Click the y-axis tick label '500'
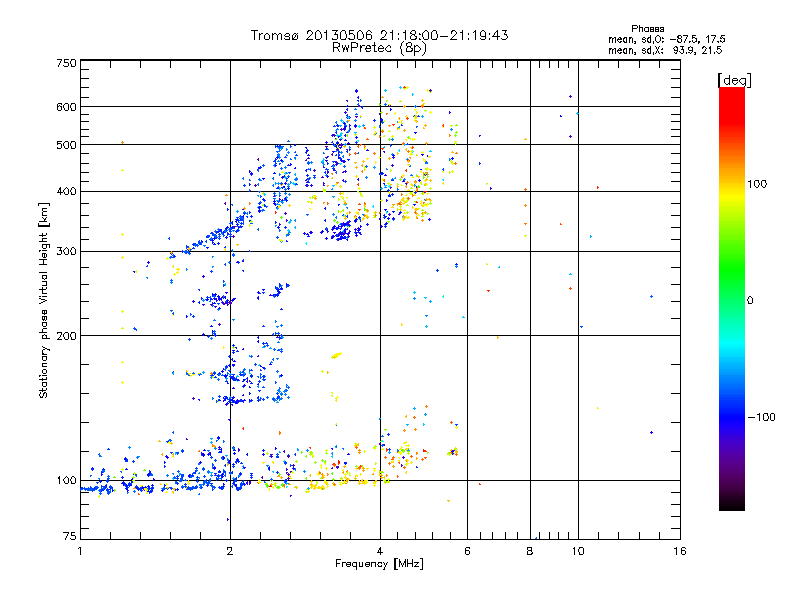 pos(66,145)
